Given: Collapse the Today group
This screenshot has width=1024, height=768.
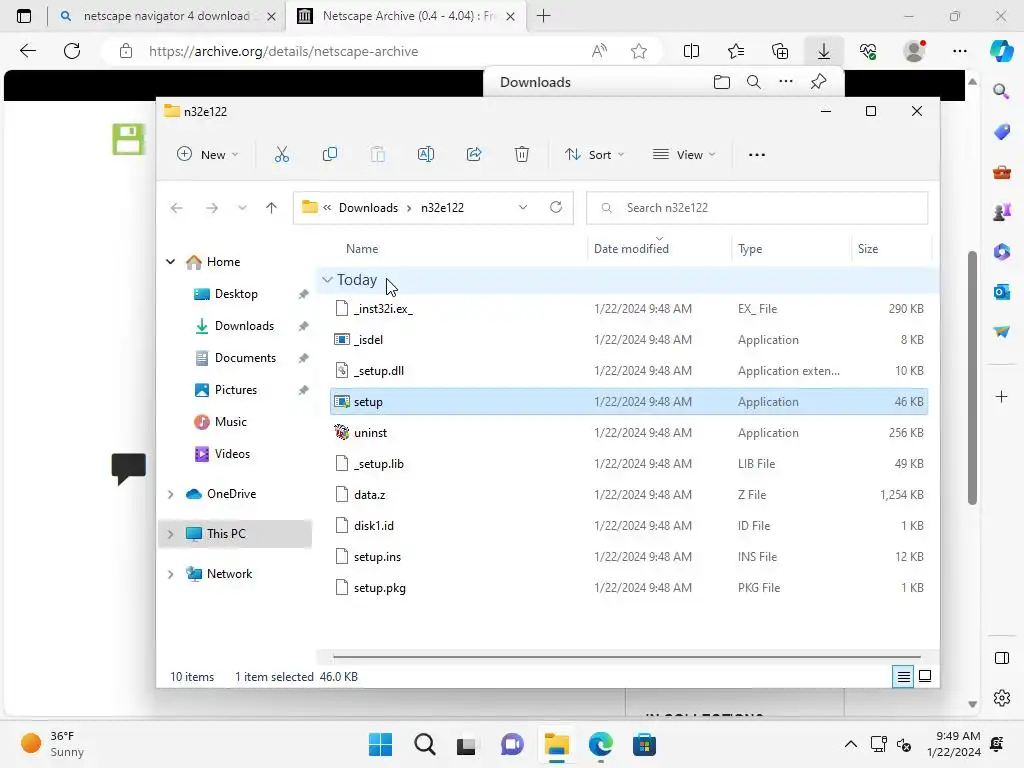Looking at the screenshot, I should click(327, 280).
